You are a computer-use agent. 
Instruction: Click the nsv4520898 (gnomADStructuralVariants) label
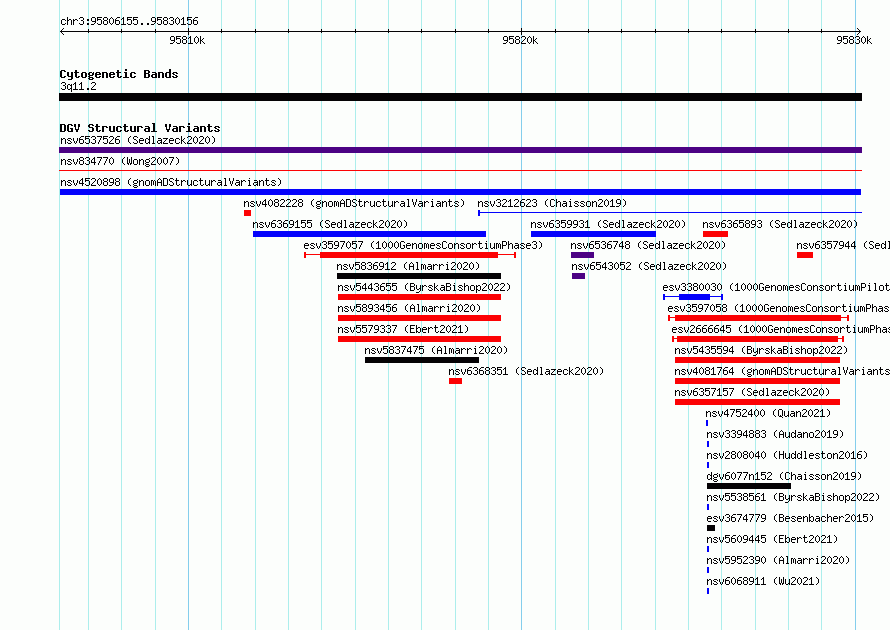click(171, 182)
